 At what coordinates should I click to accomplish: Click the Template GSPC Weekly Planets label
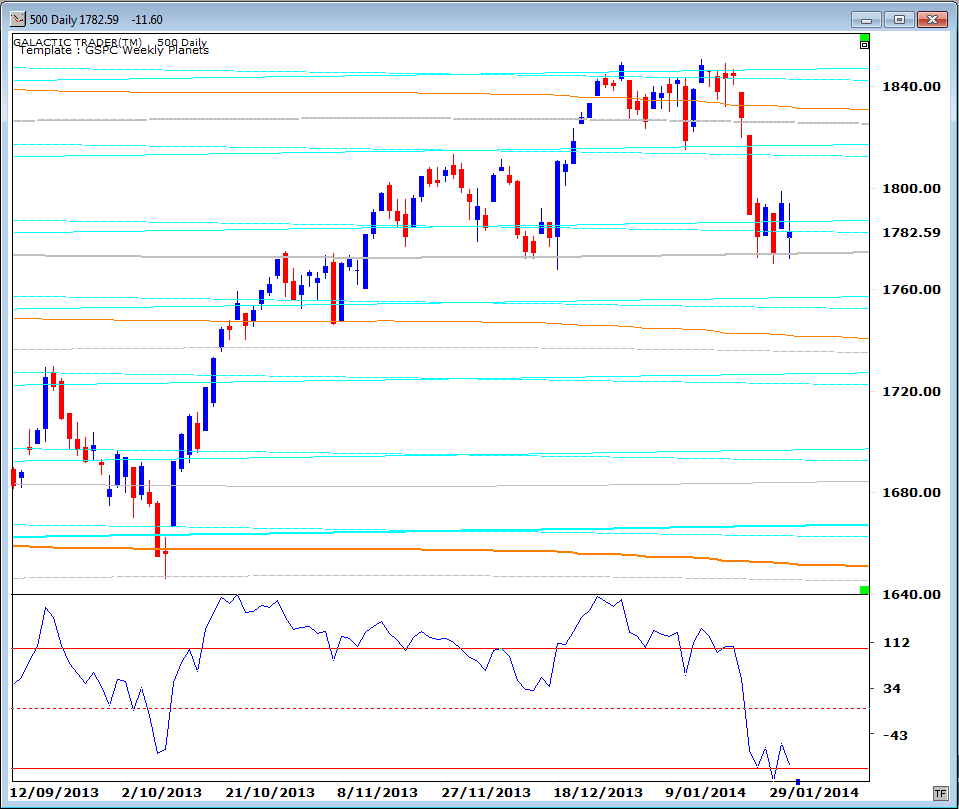pyautogui.click(x=114, y=50)
